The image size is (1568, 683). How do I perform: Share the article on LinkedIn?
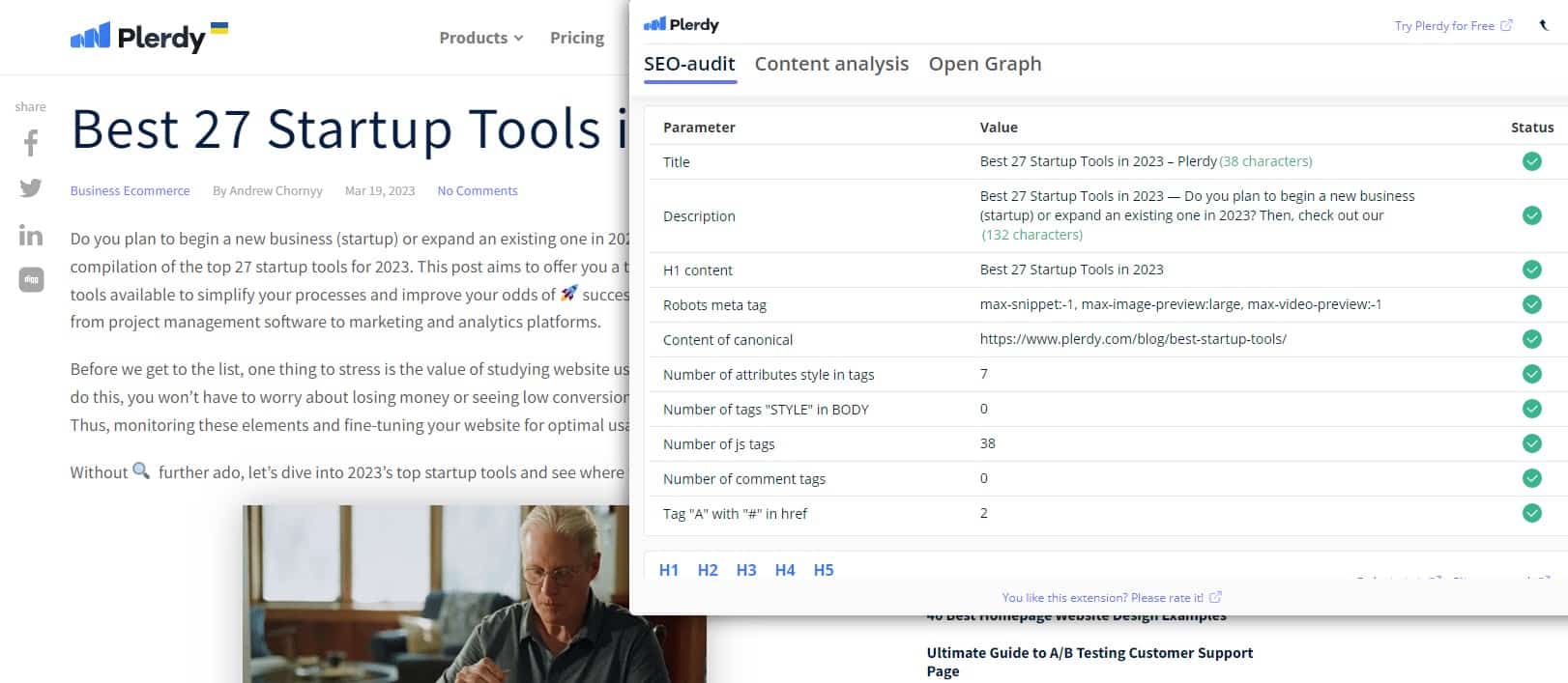coord(31,235)
